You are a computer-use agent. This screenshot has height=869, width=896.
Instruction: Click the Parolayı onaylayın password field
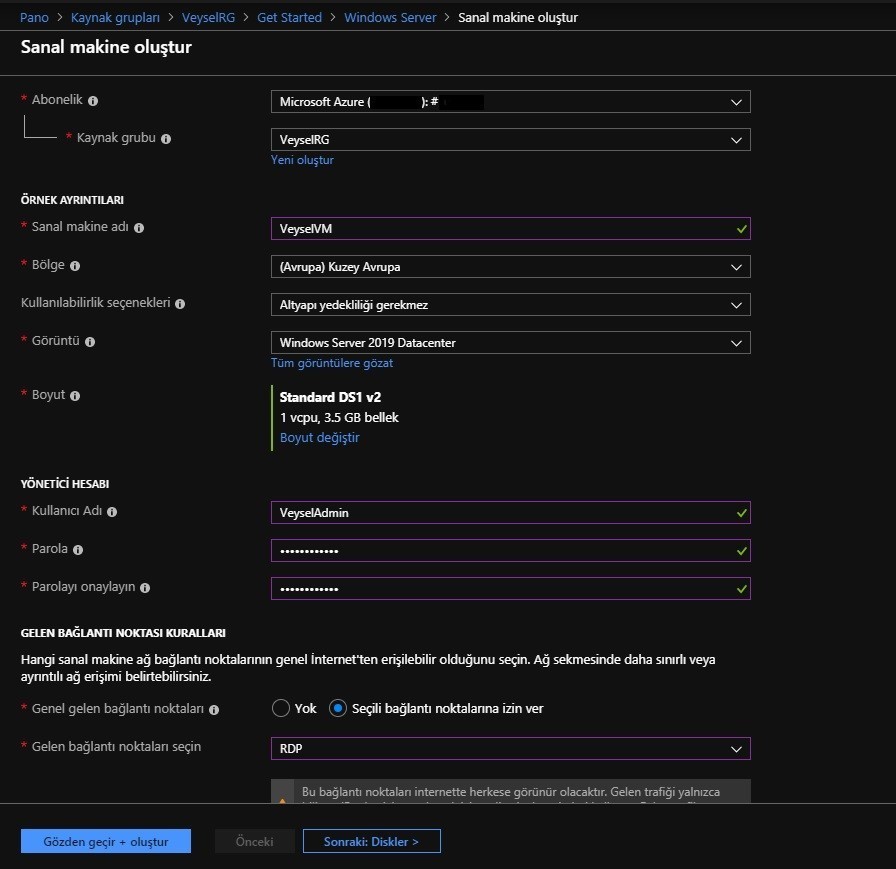click(x=510, y=588)
